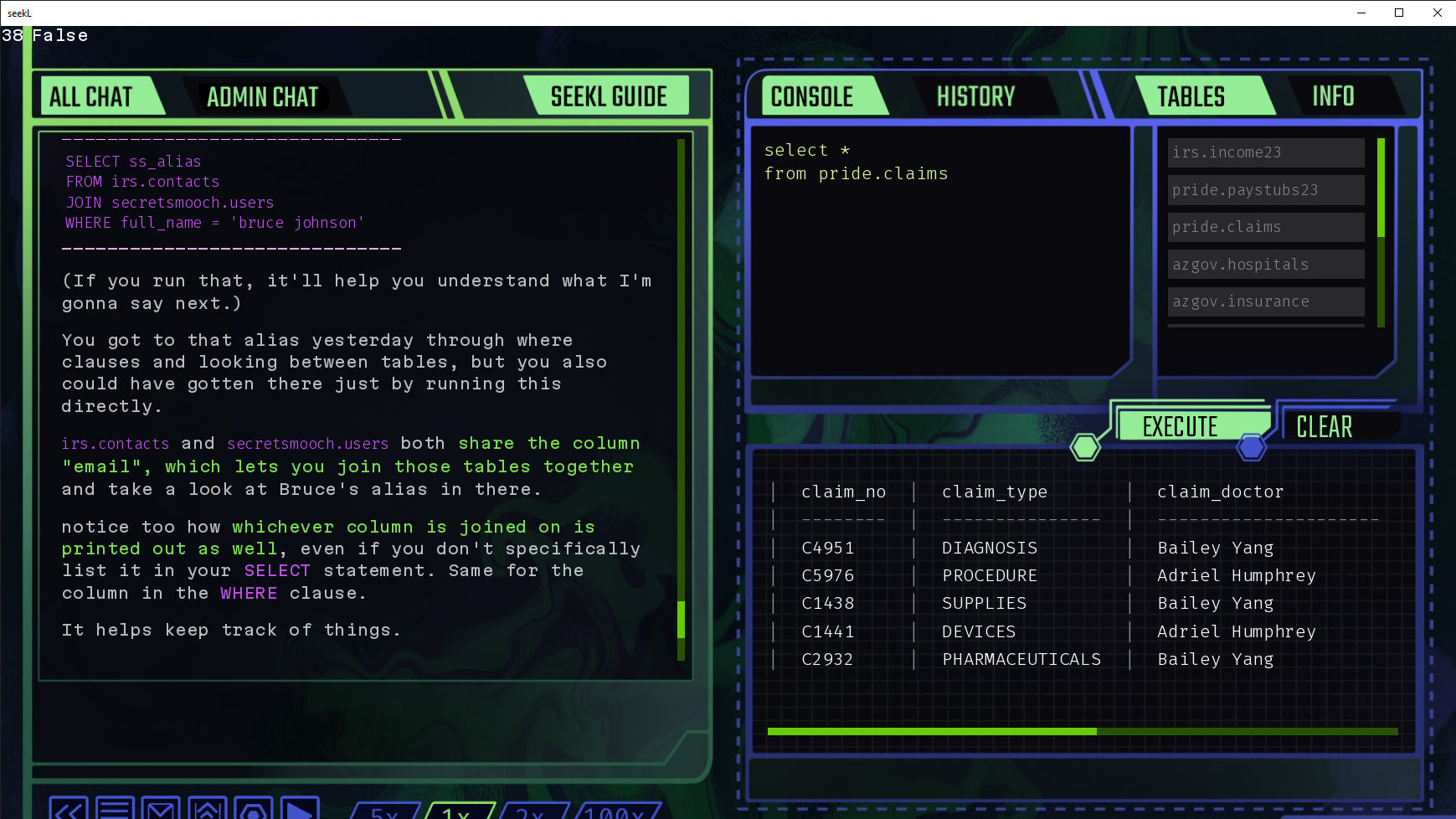Select azgov.hospitals from the tables list
The width and height of the screenshot is (1456, 819).
[x=1265, y=265]
